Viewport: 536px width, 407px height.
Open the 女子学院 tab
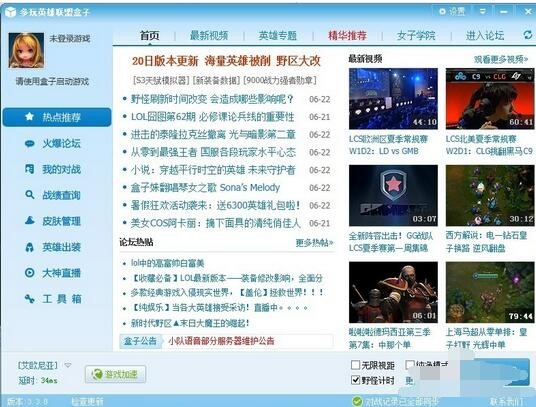(x=416, y=35)
